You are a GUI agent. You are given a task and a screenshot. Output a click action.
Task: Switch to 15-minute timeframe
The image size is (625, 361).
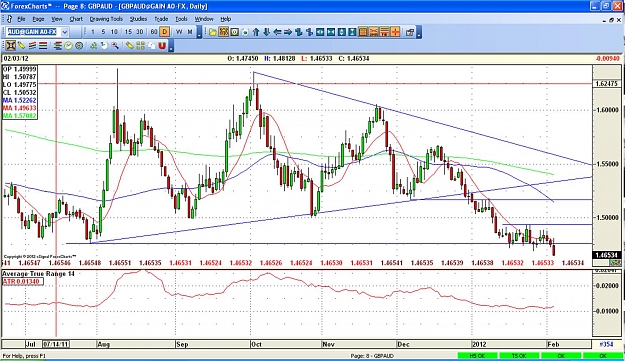[128, 32]
